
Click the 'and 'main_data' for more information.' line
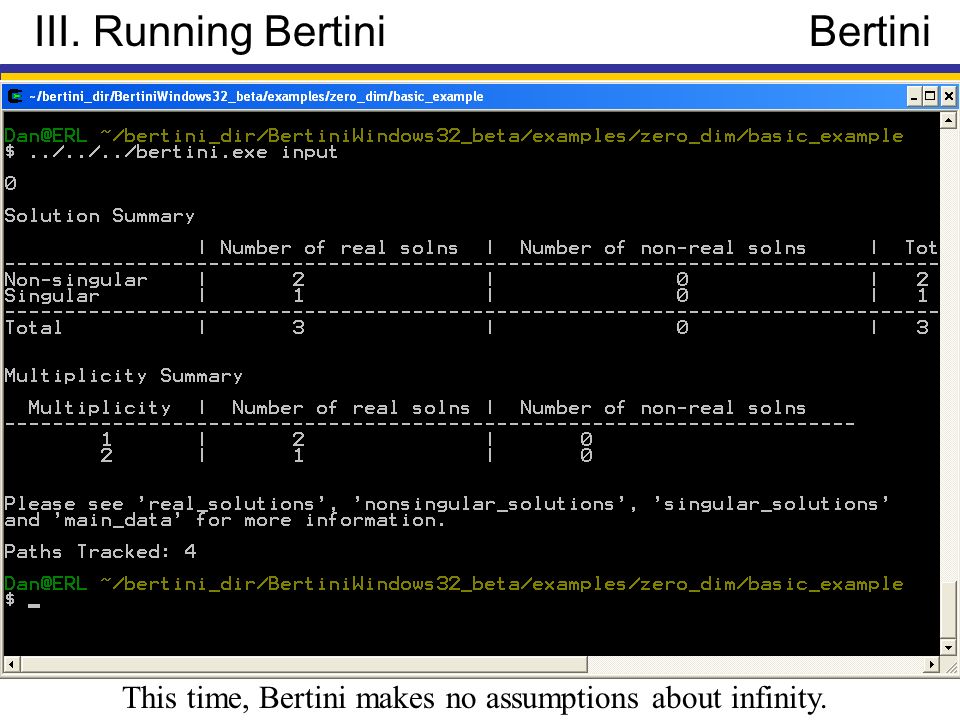click(224, 520)
